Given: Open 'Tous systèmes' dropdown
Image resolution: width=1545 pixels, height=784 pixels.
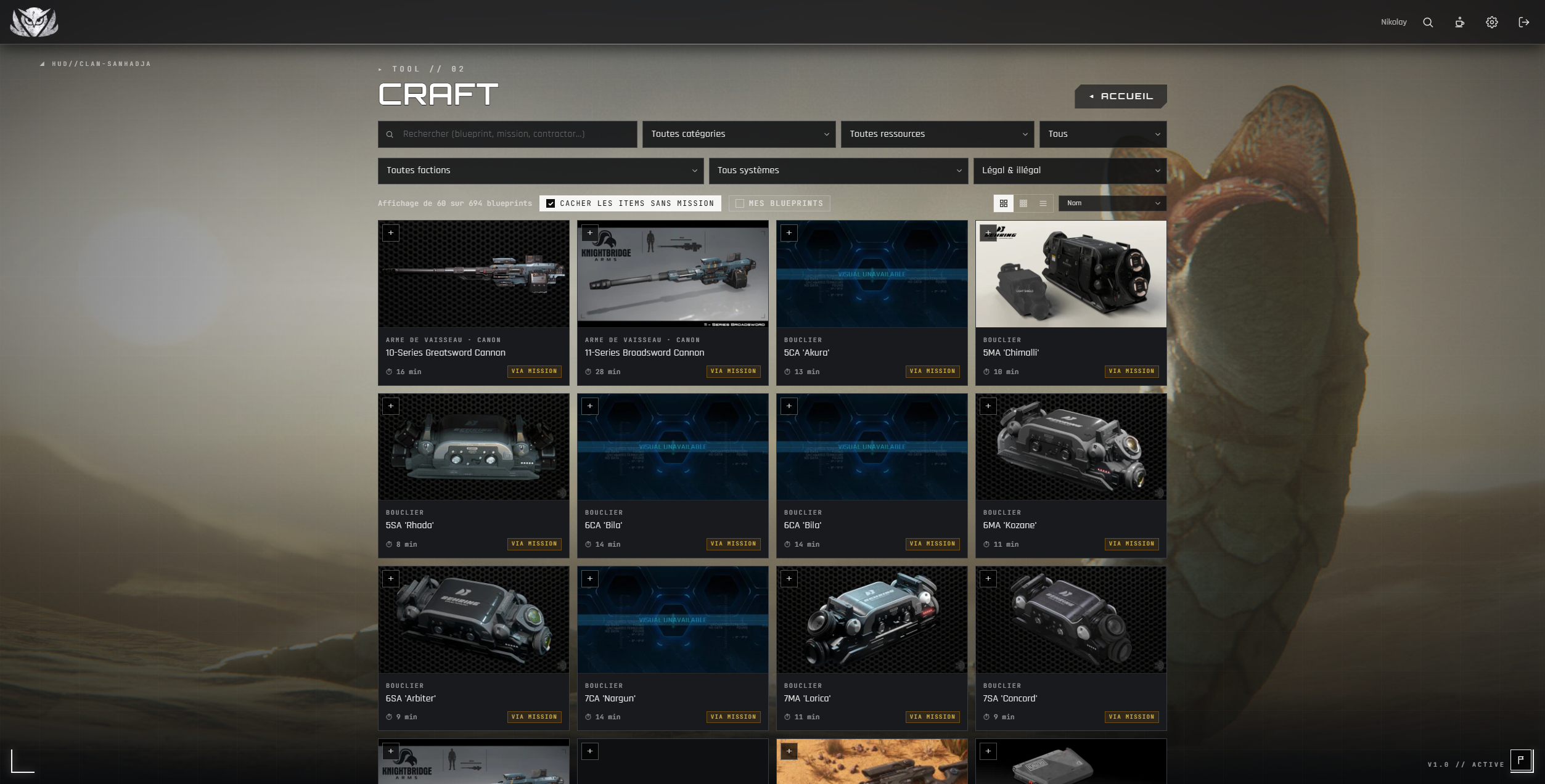Looking at the screenshot, I should (x=838, y=171).
